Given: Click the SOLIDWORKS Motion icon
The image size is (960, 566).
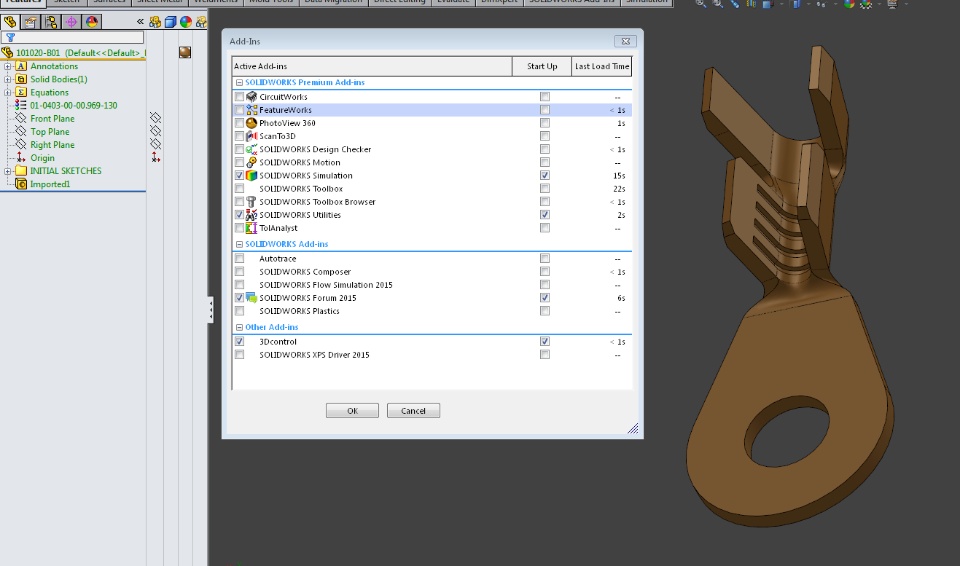Looking at the screenshot, I should [x=252, y=162].
